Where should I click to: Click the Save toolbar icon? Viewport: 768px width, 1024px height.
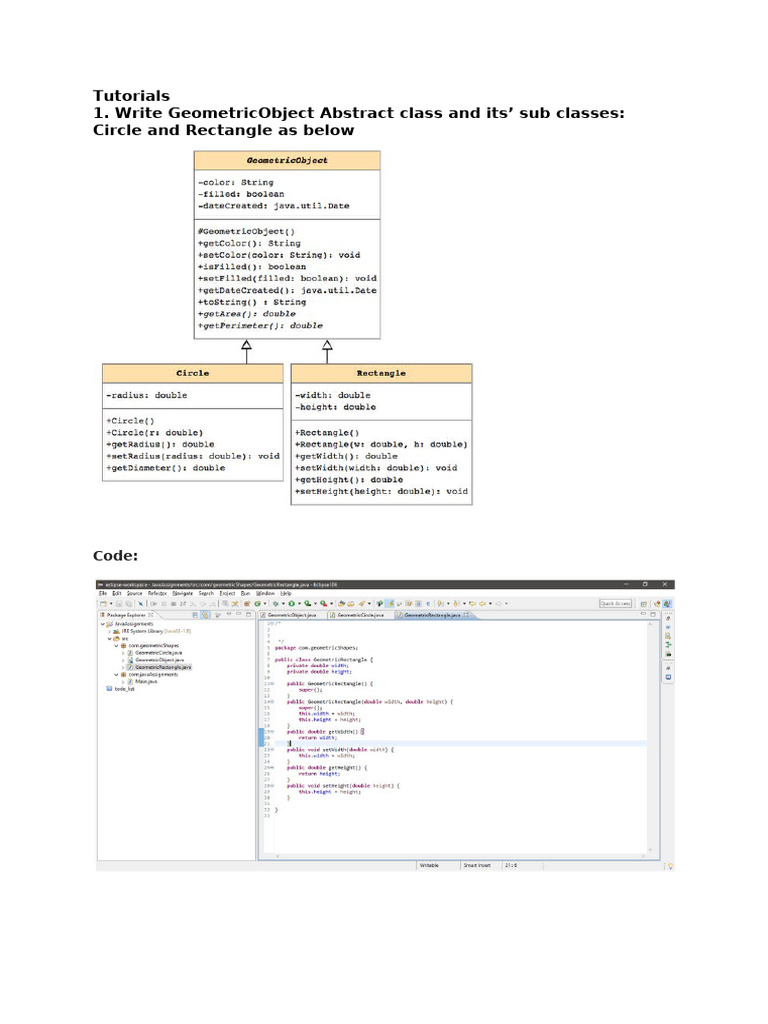tap(119, 603)
